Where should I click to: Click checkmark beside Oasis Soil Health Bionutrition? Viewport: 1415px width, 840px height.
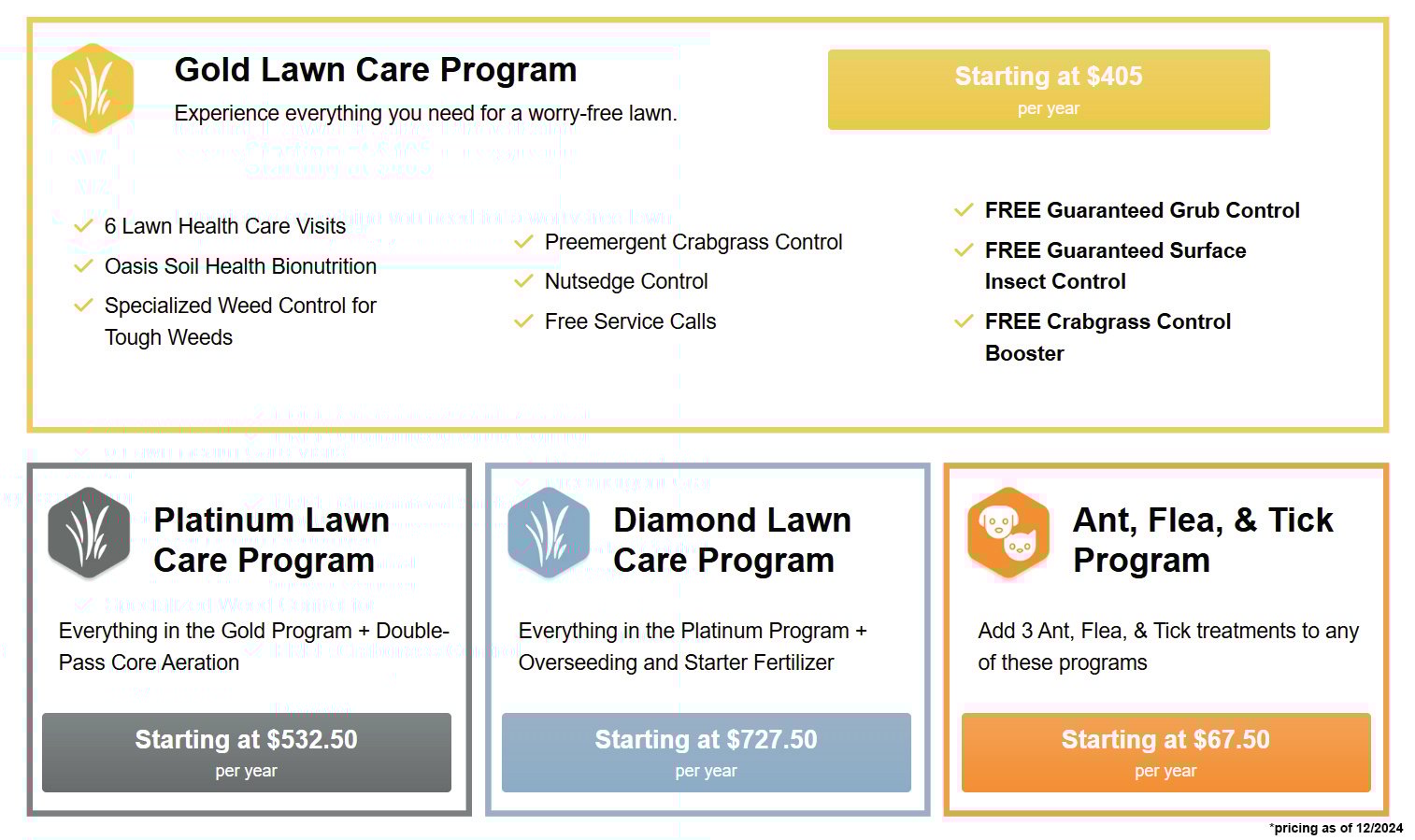[x=83, y=266]
